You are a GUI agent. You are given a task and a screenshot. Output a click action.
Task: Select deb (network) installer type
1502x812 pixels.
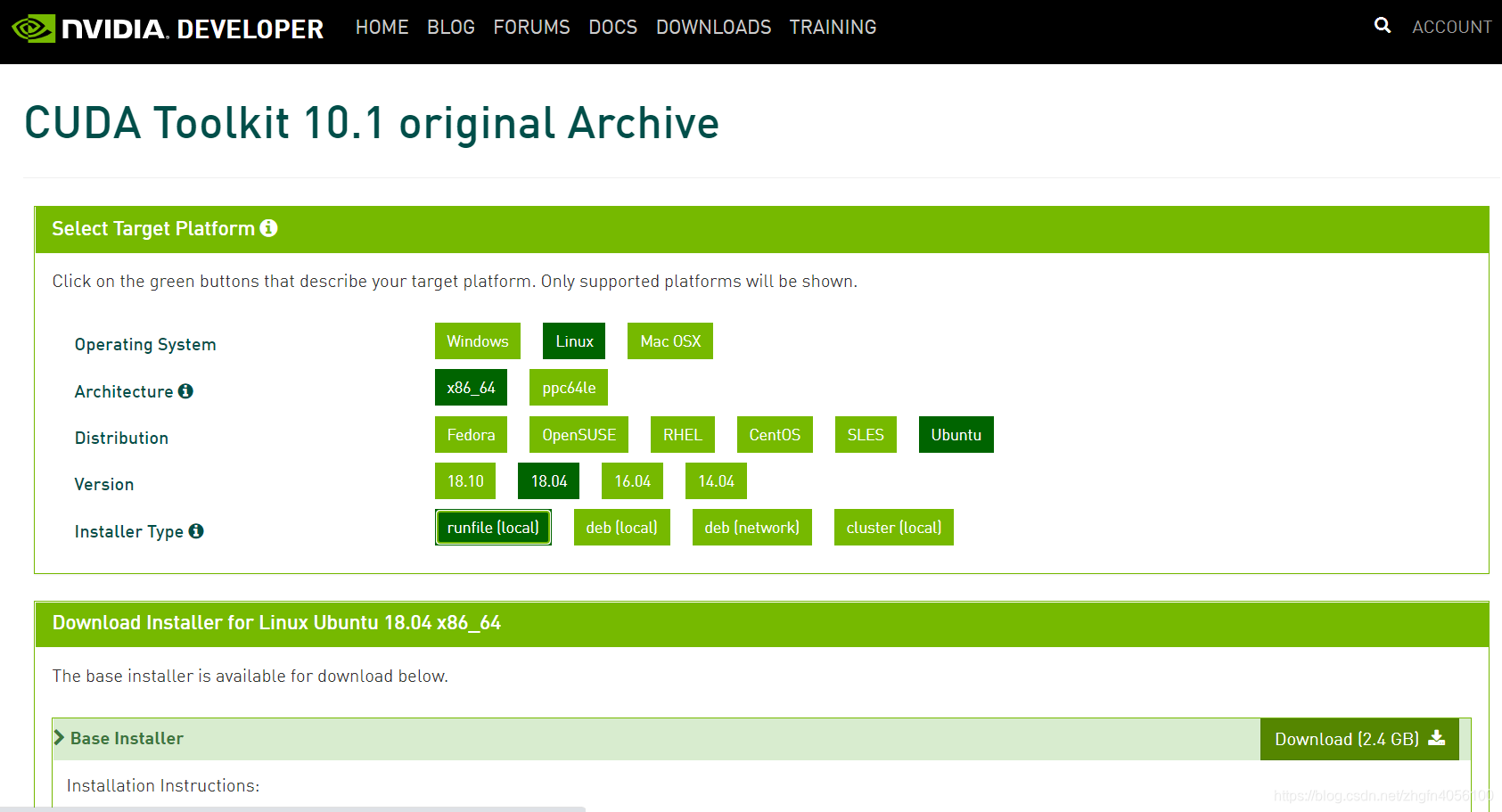pos(752,528)
